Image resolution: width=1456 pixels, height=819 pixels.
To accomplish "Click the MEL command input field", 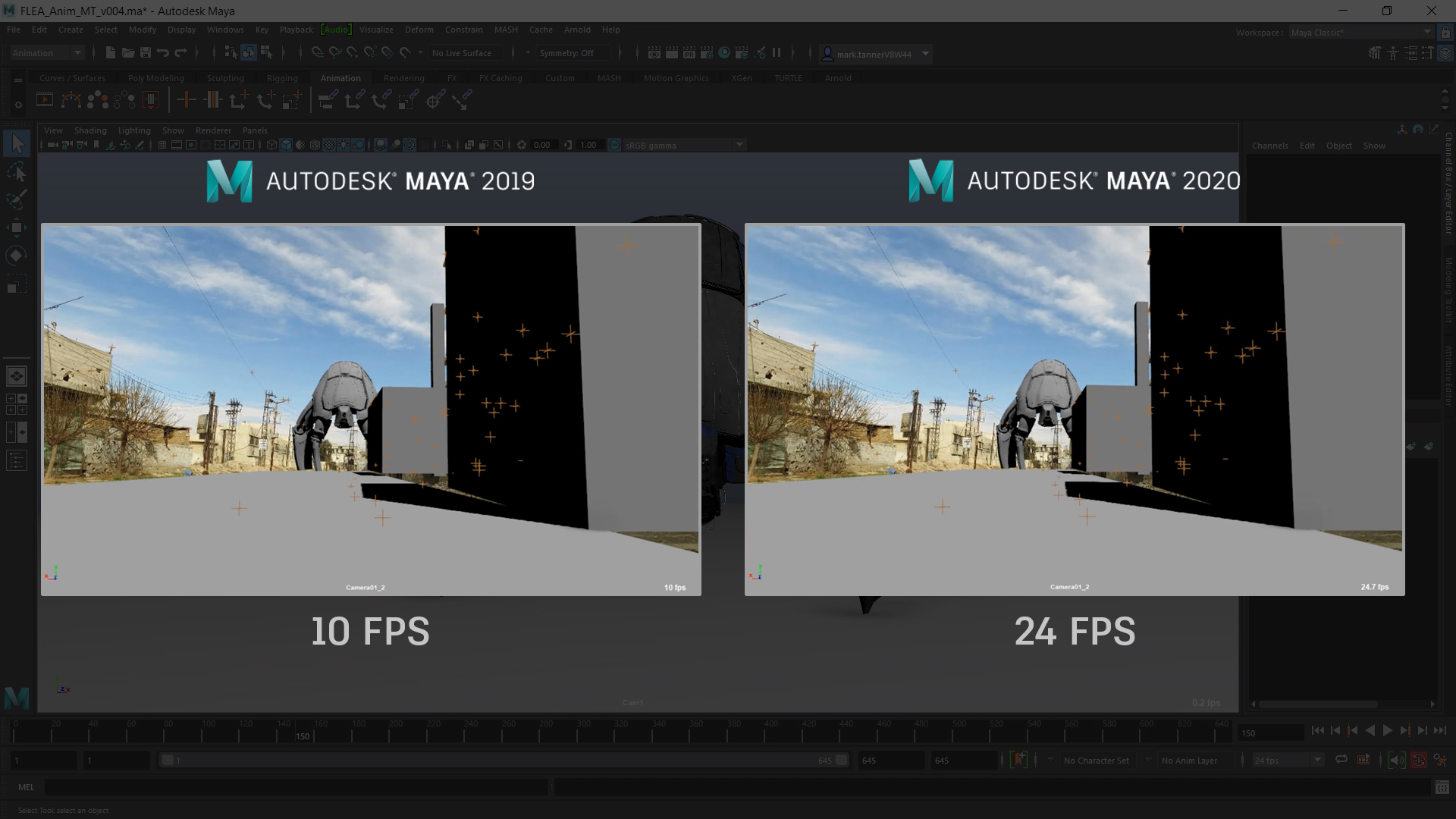I will point(296,788).
